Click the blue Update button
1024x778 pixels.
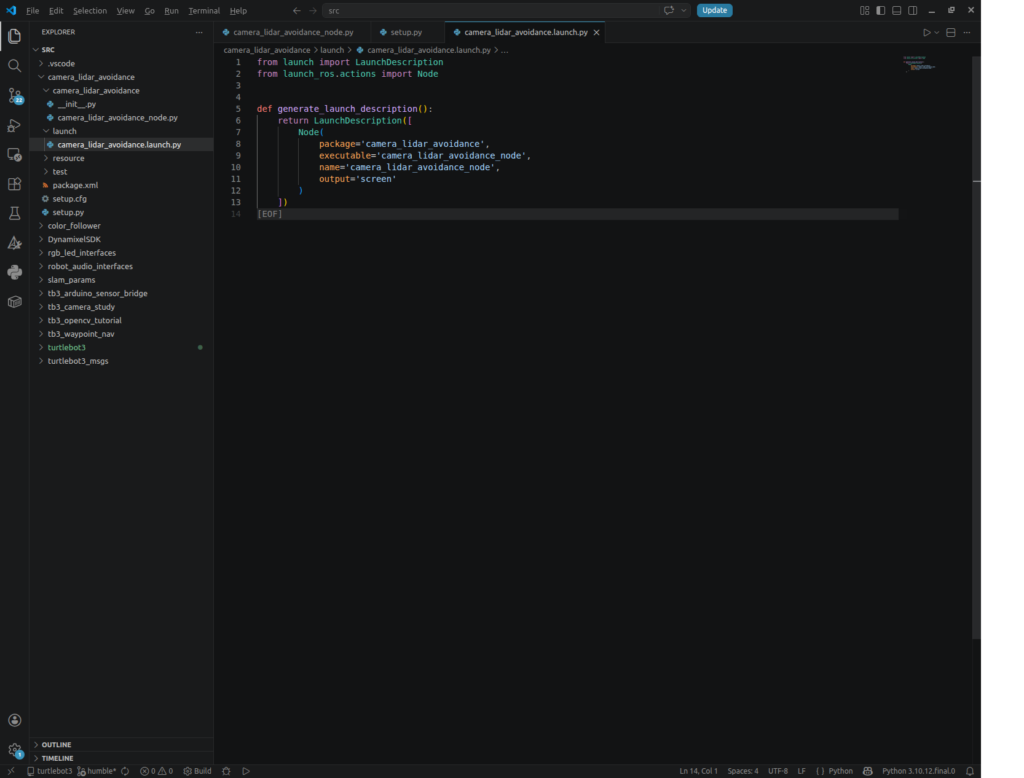pyautogui.click(x=714, y=10)
